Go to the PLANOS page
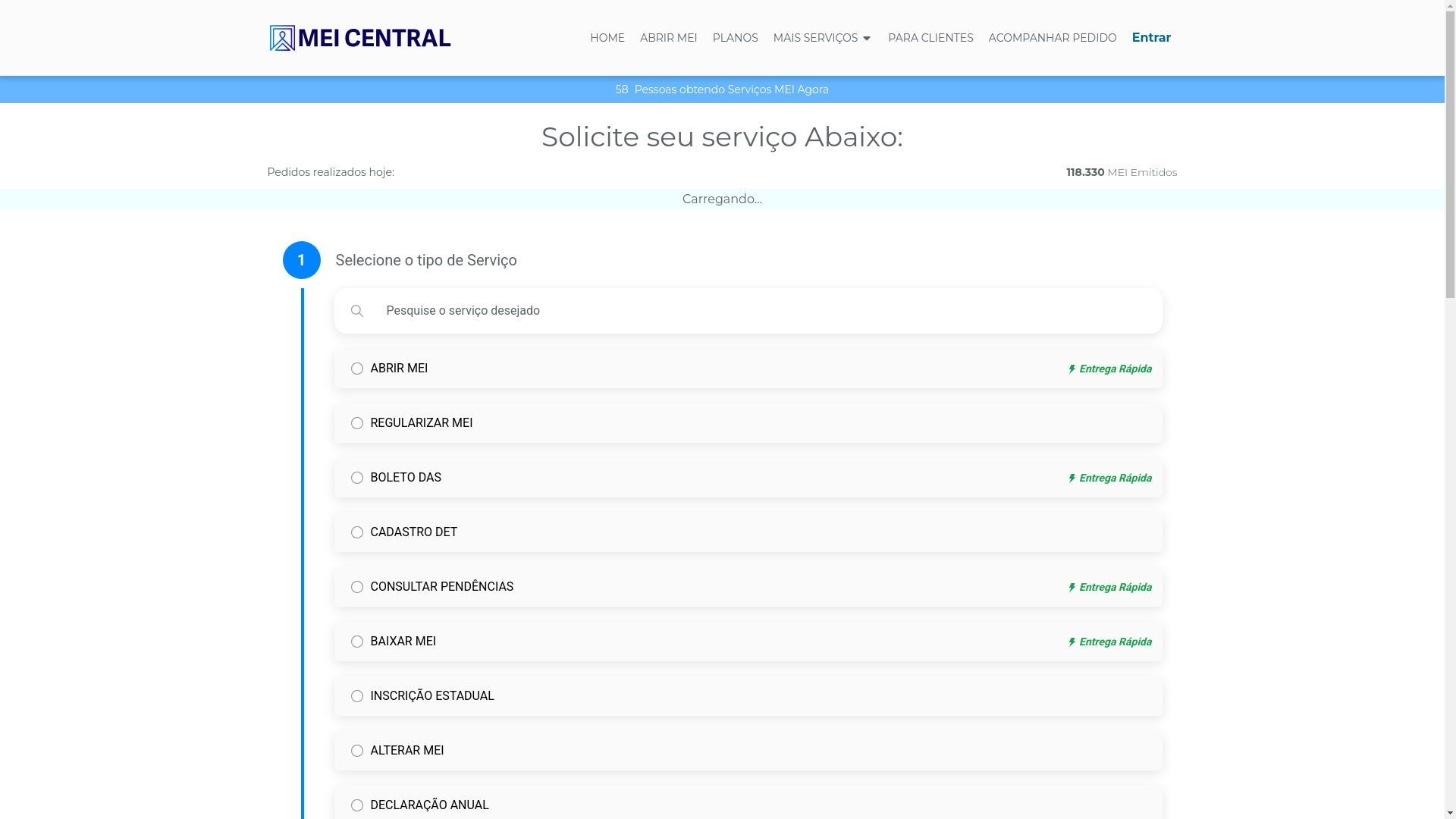 [736, 38]
